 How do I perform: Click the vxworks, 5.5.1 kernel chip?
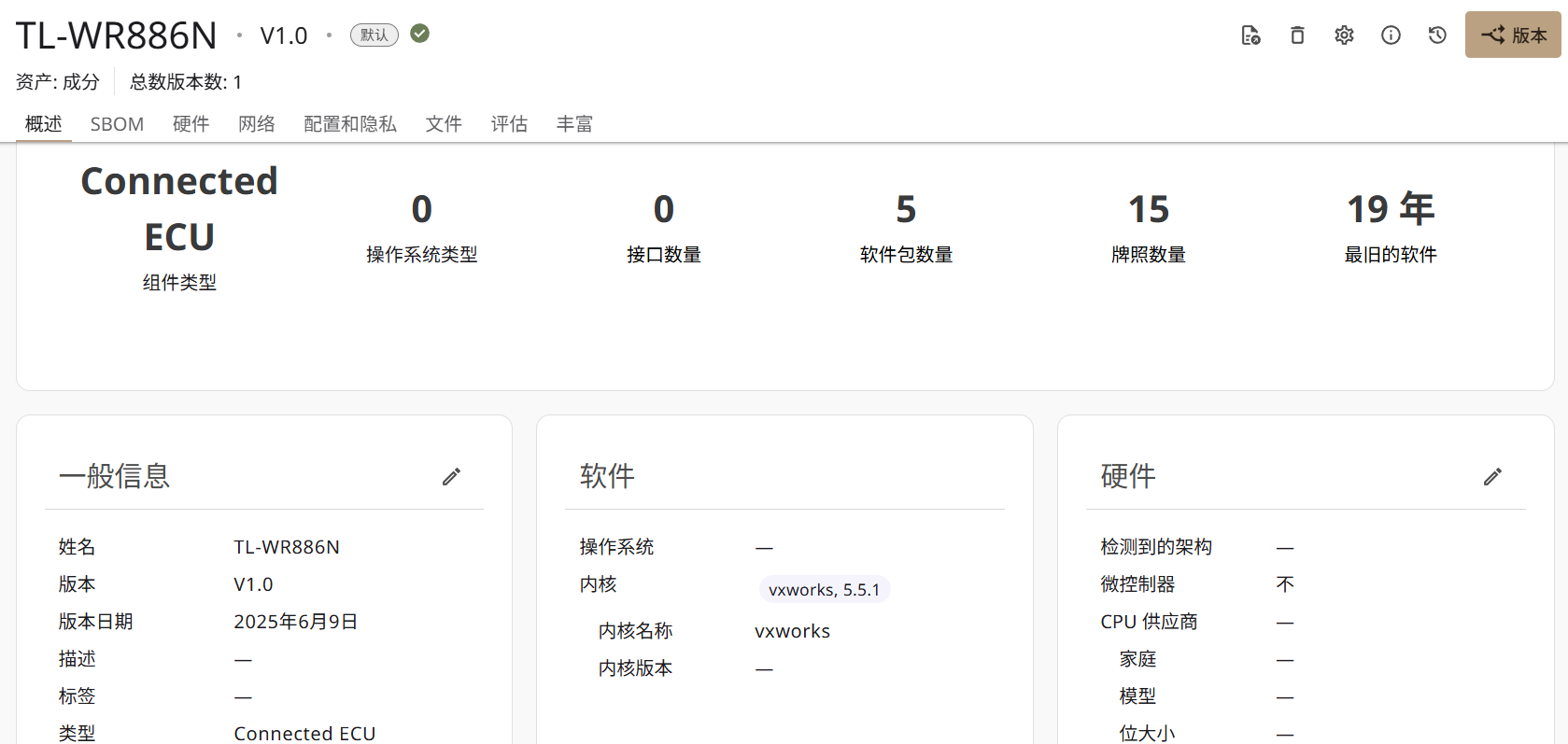coord(824,590)
